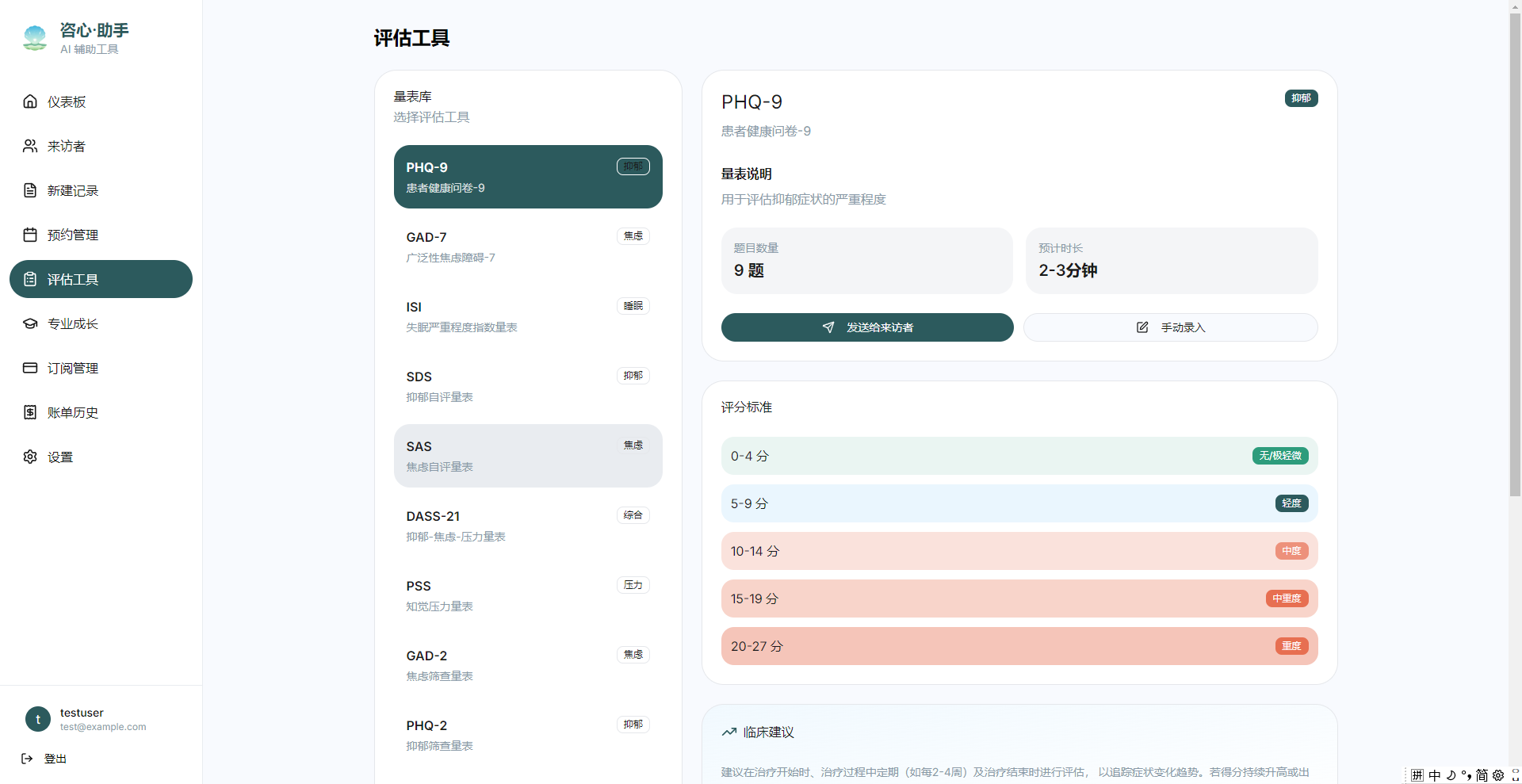Click the visitors people icon
The height and width of the screenshot is (784, 1522).
tap(30, 146)
